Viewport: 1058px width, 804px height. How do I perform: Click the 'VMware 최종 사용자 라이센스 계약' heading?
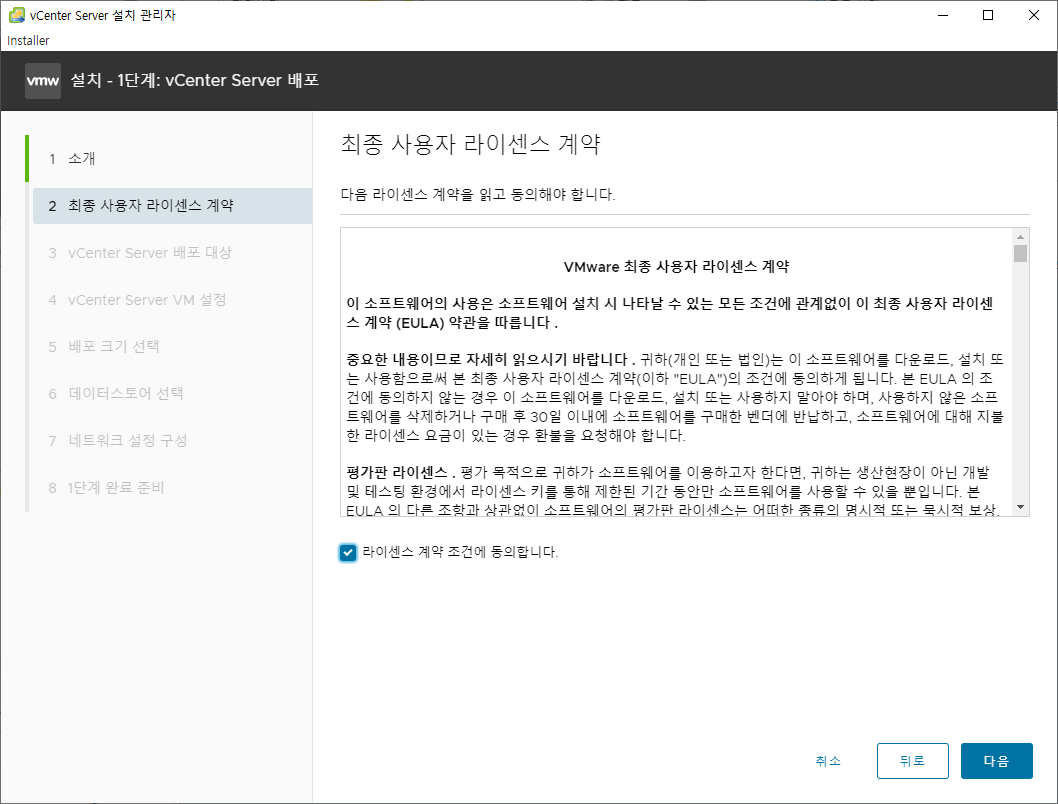[x=676, y=266]
